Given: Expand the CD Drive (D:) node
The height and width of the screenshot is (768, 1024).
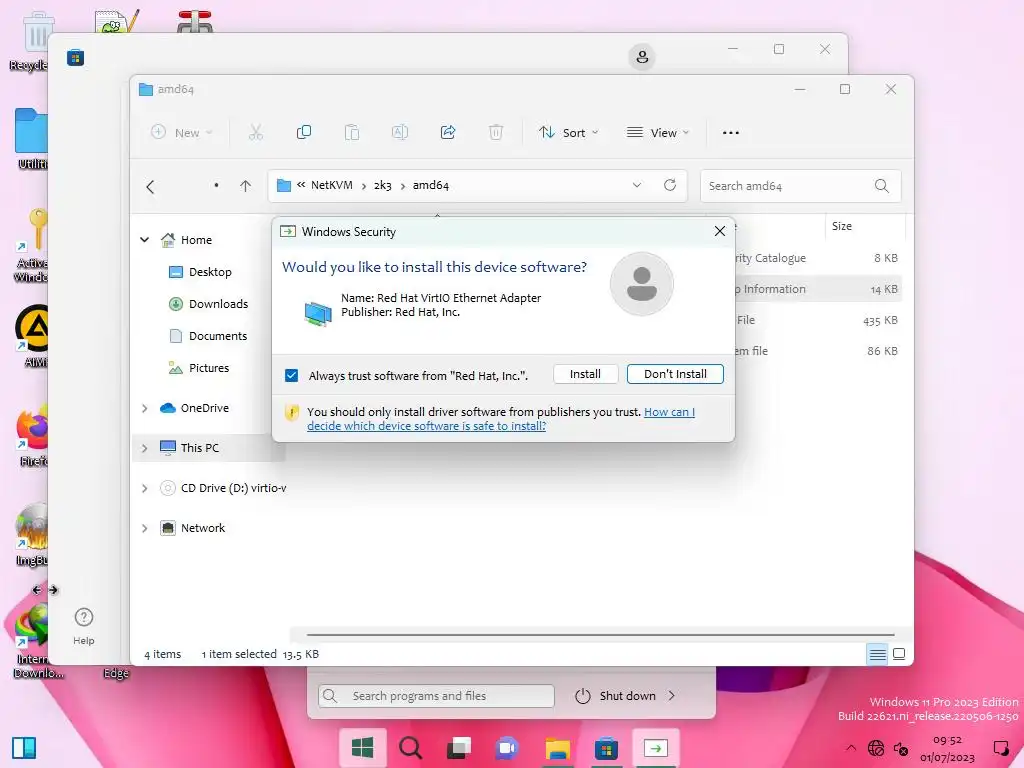Looking at the screenshot, I should click(x=144, y=488).
